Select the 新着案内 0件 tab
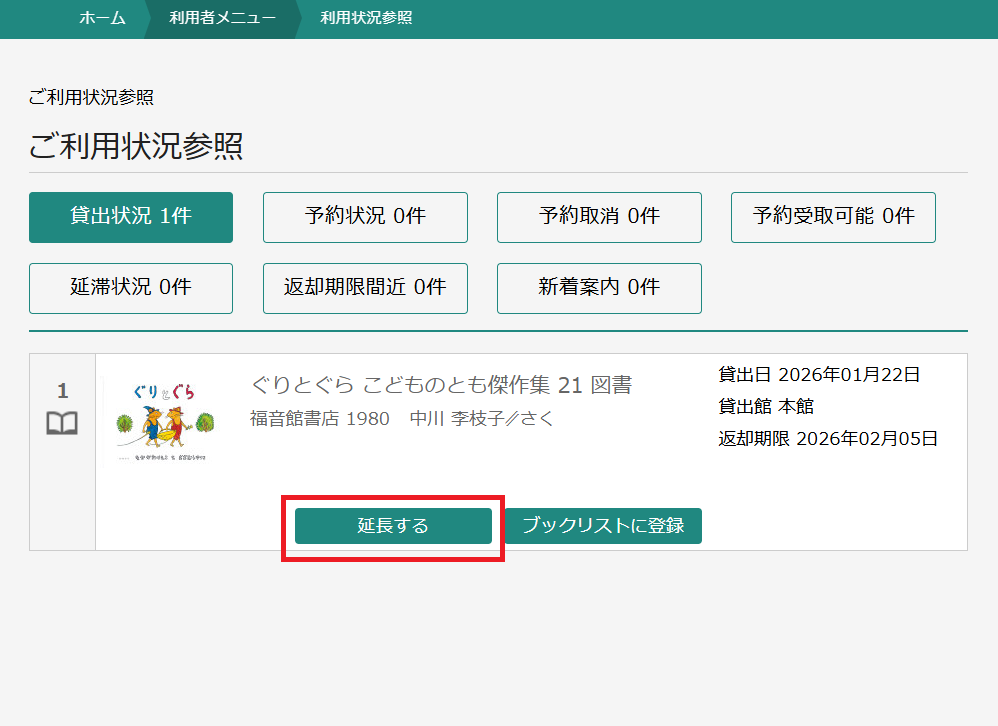This screenshot has width=998, height=726. (599, 288)
